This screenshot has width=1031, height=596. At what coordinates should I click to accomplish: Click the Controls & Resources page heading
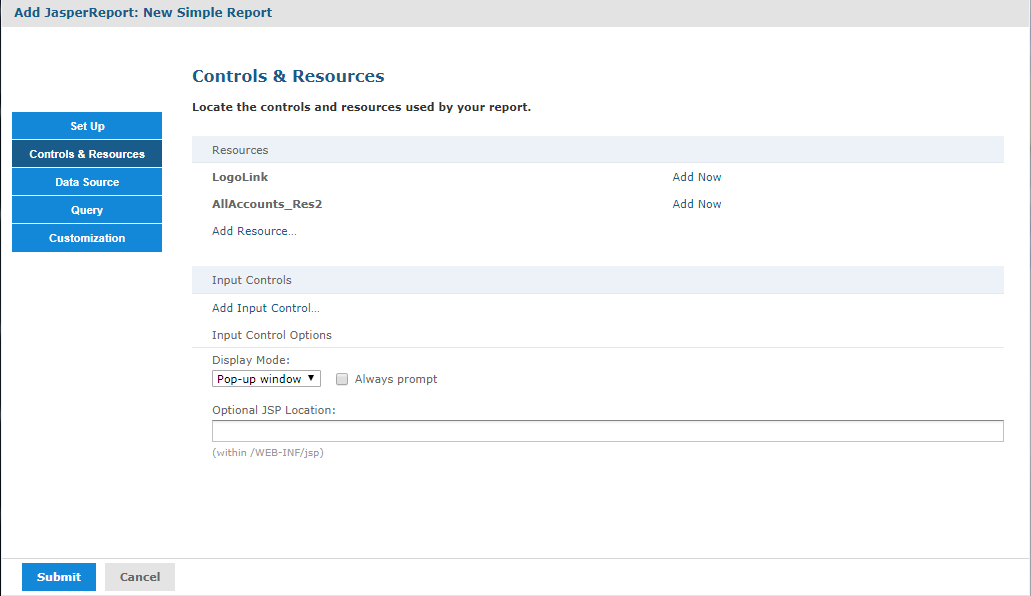pos(288,76)
